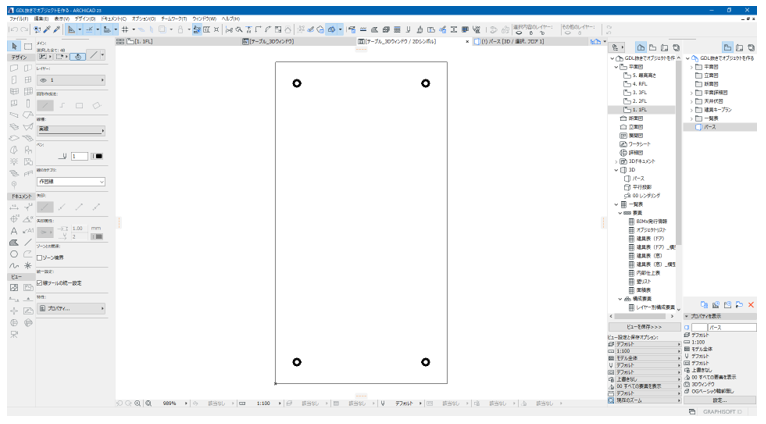Open the デザイン(D) menu

click(85, 19)
